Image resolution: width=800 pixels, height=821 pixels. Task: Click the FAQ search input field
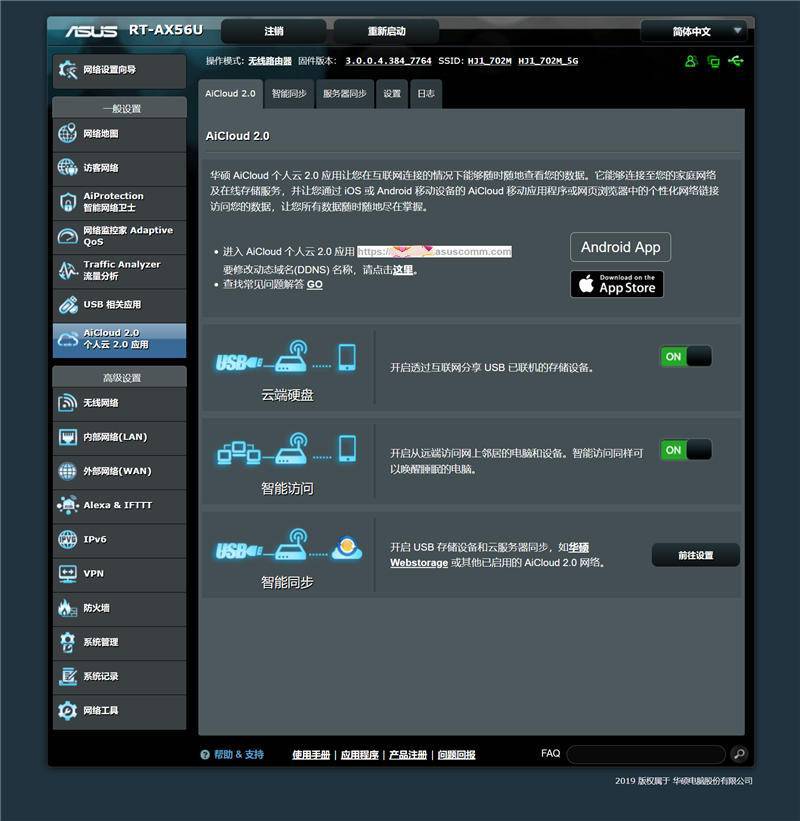[x=646, y=755]
